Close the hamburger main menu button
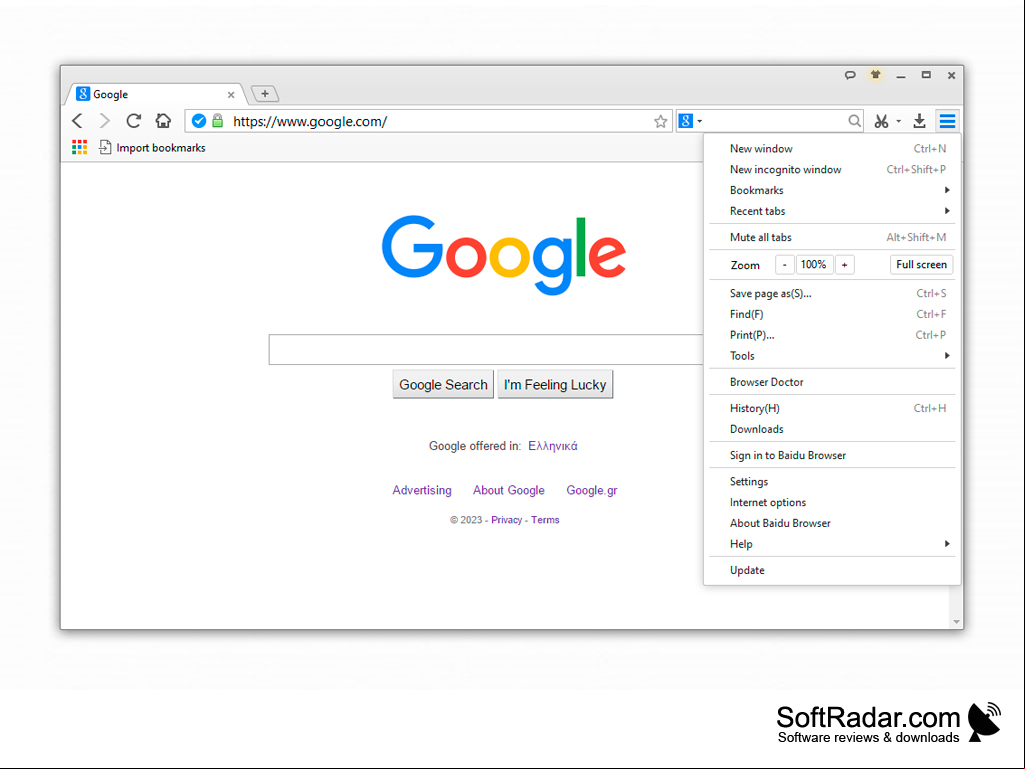Screen dimensions: 1025x769 [947, 121]
